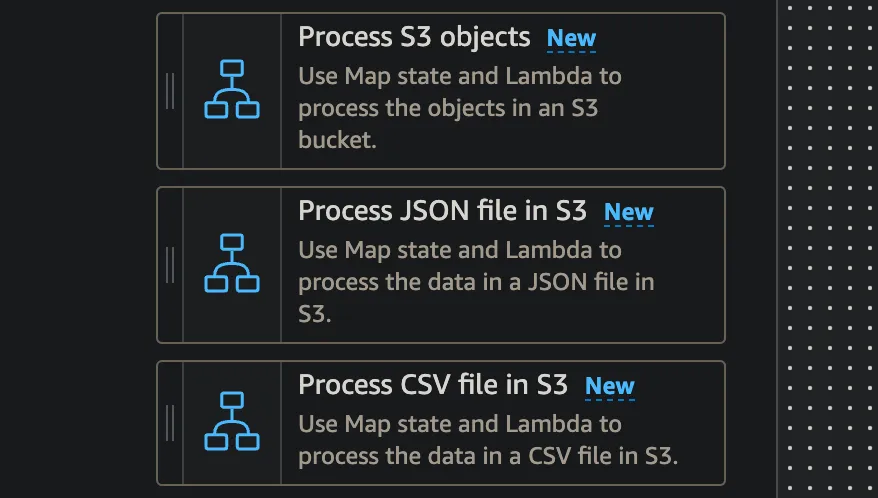Image resolution: width=878 pixels, height=498 pixels.
Task: Click the Process CSV file workflow icon
Action: (232, 422)
